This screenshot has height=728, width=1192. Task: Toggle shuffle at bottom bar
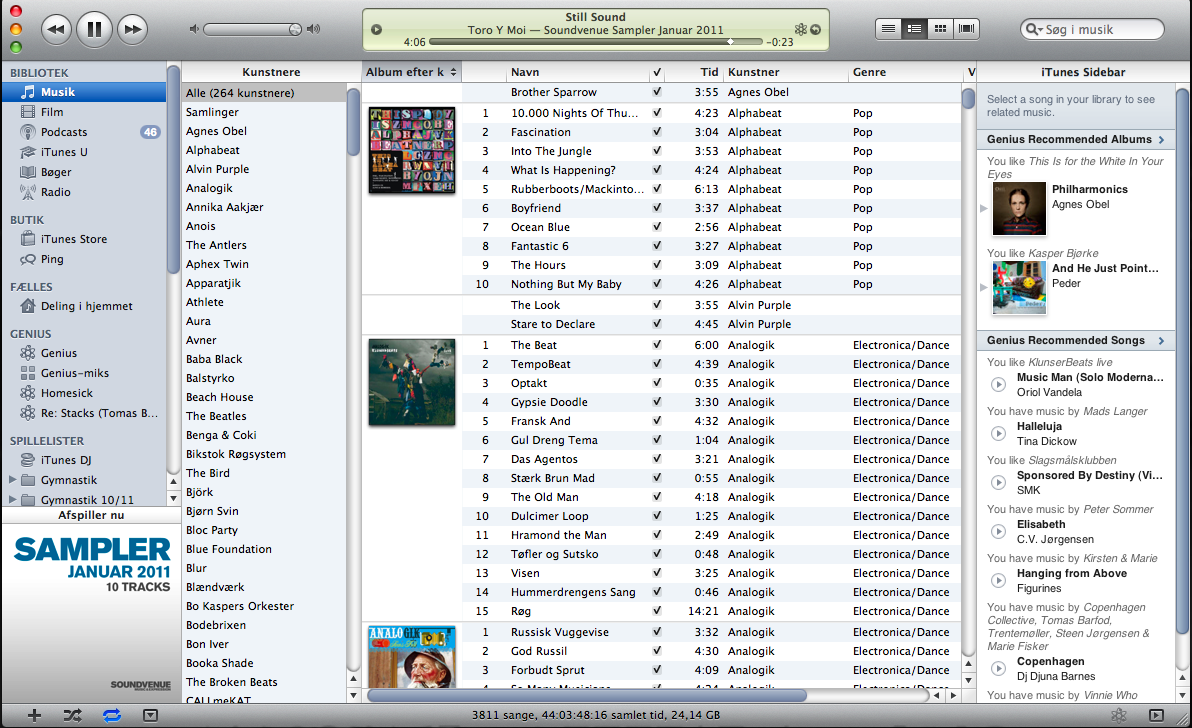tap(73, 715)
